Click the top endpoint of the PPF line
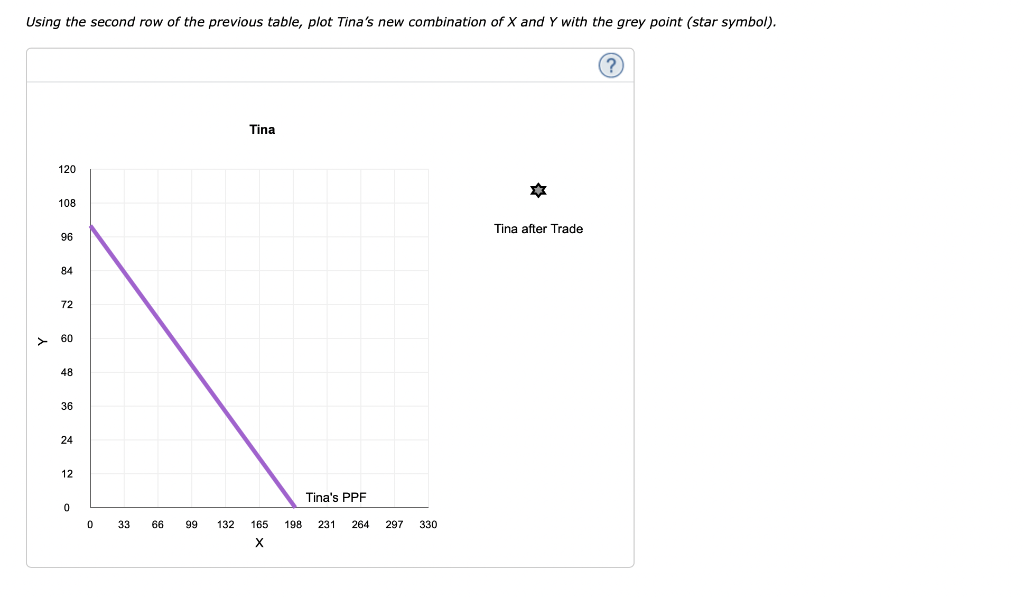1024x597 pixels. tap(91, 228)
